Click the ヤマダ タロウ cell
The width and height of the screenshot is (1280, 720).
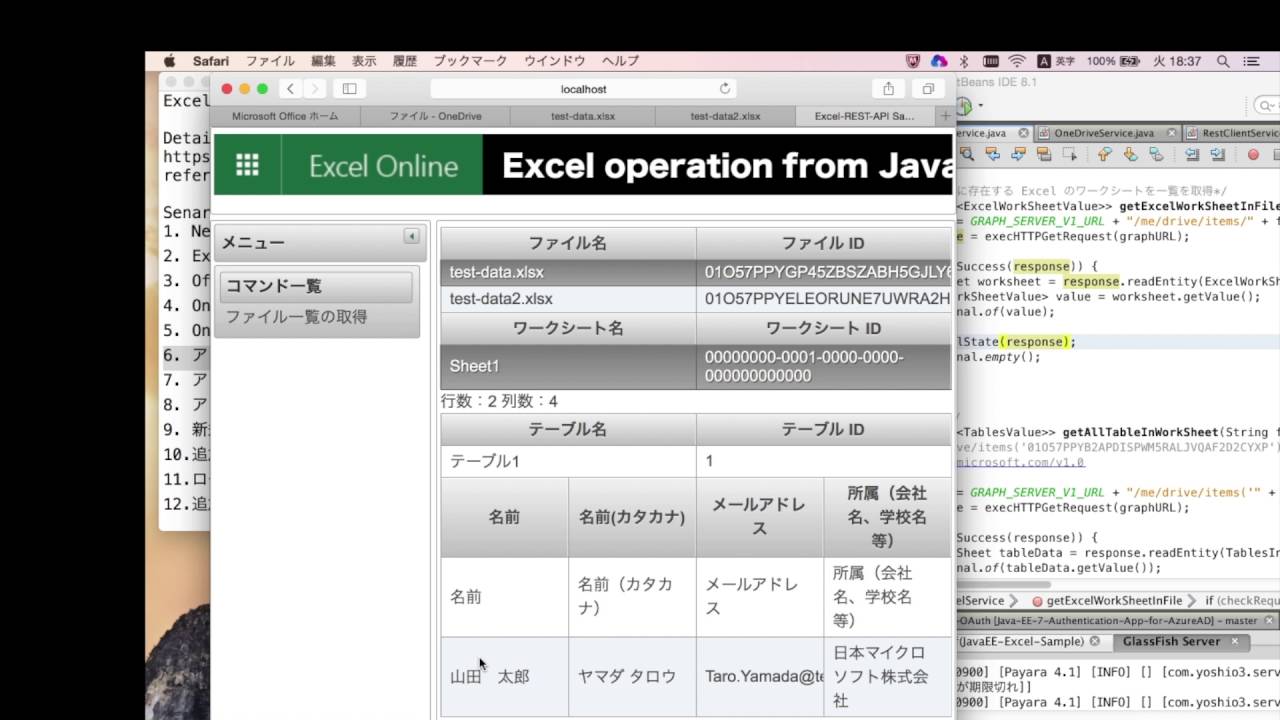click(632, 676)
